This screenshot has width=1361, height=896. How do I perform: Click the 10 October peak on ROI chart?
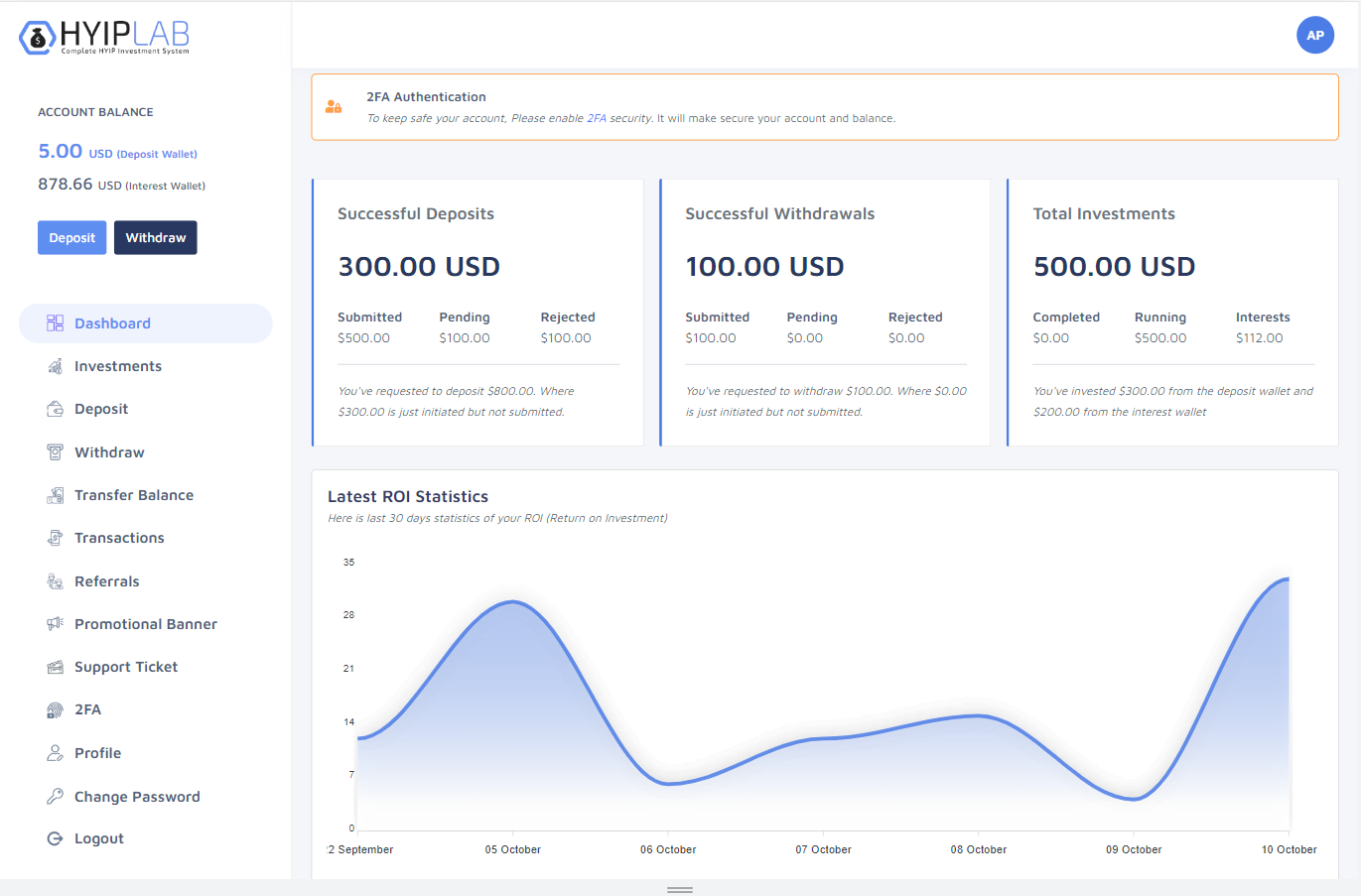(1288, 578)
